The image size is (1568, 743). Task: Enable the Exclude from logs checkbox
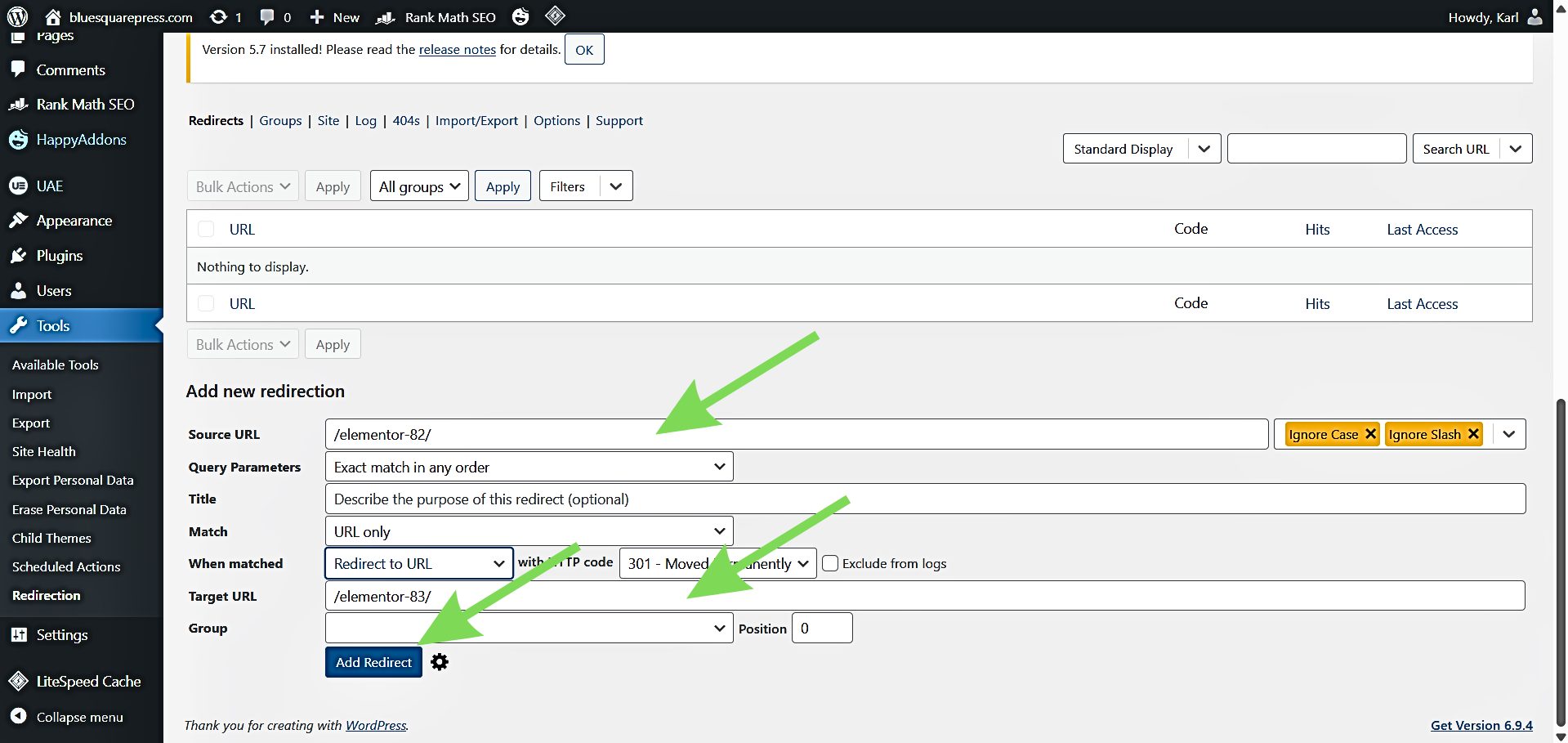tap(830, 563)
